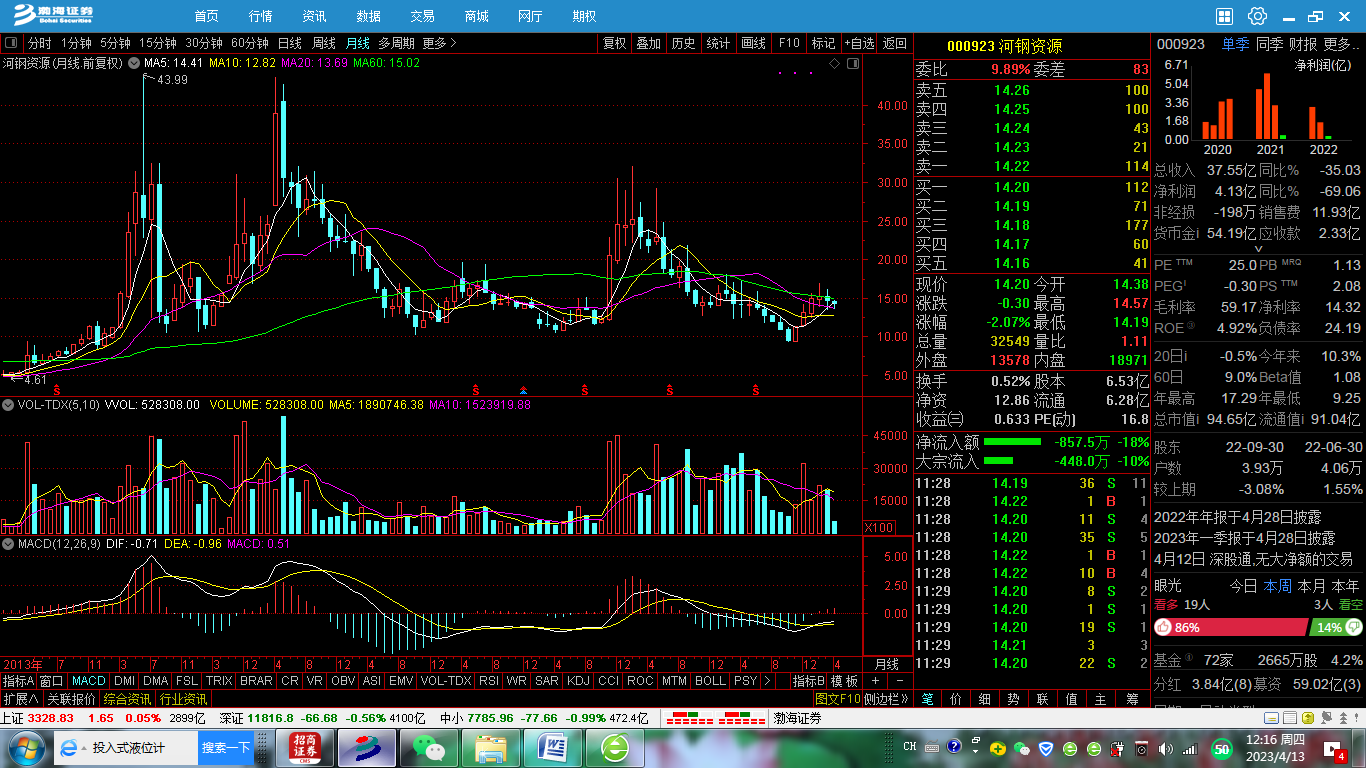Click the 叠加 button
Screen dimensions: 1366x768
[649, 43]
